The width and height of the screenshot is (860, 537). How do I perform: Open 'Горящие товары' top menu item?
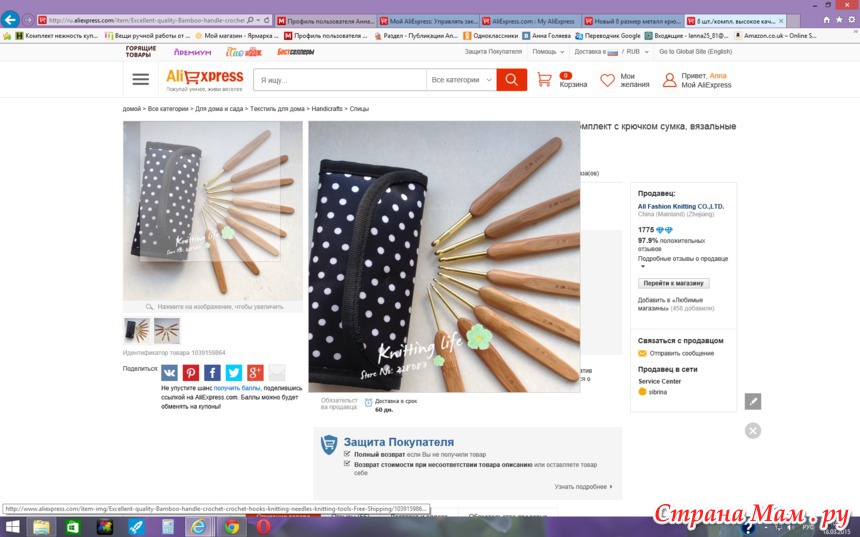coord(140,52)
